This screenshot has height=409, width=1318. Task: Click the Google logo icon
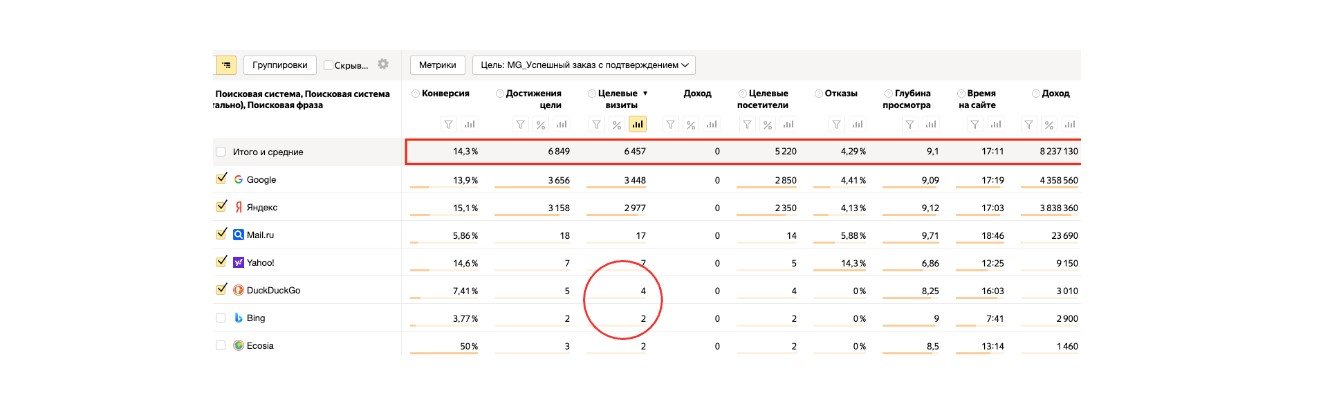coord(238,179)
